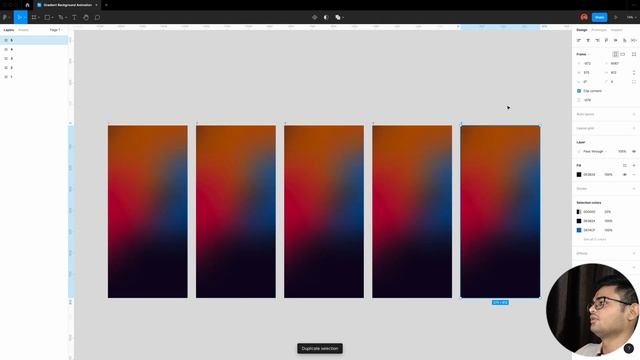The height and width of the screenshot is (360, 640).
Task: Select layer 4 in Layers panel
Action: 34,49
